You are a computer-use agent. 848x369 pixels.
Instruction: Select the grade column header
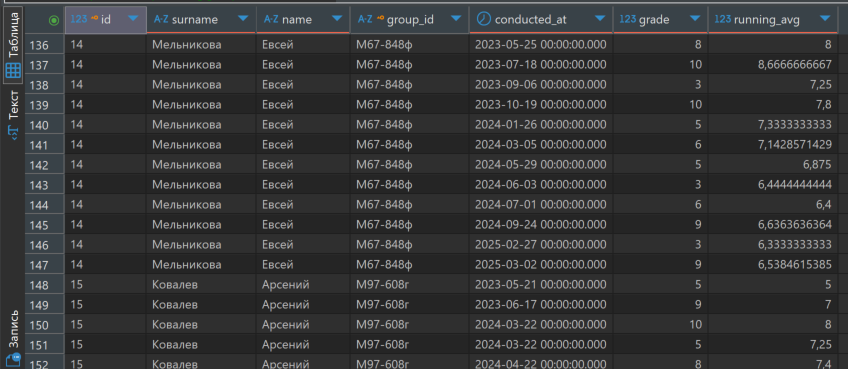[660, 20]
